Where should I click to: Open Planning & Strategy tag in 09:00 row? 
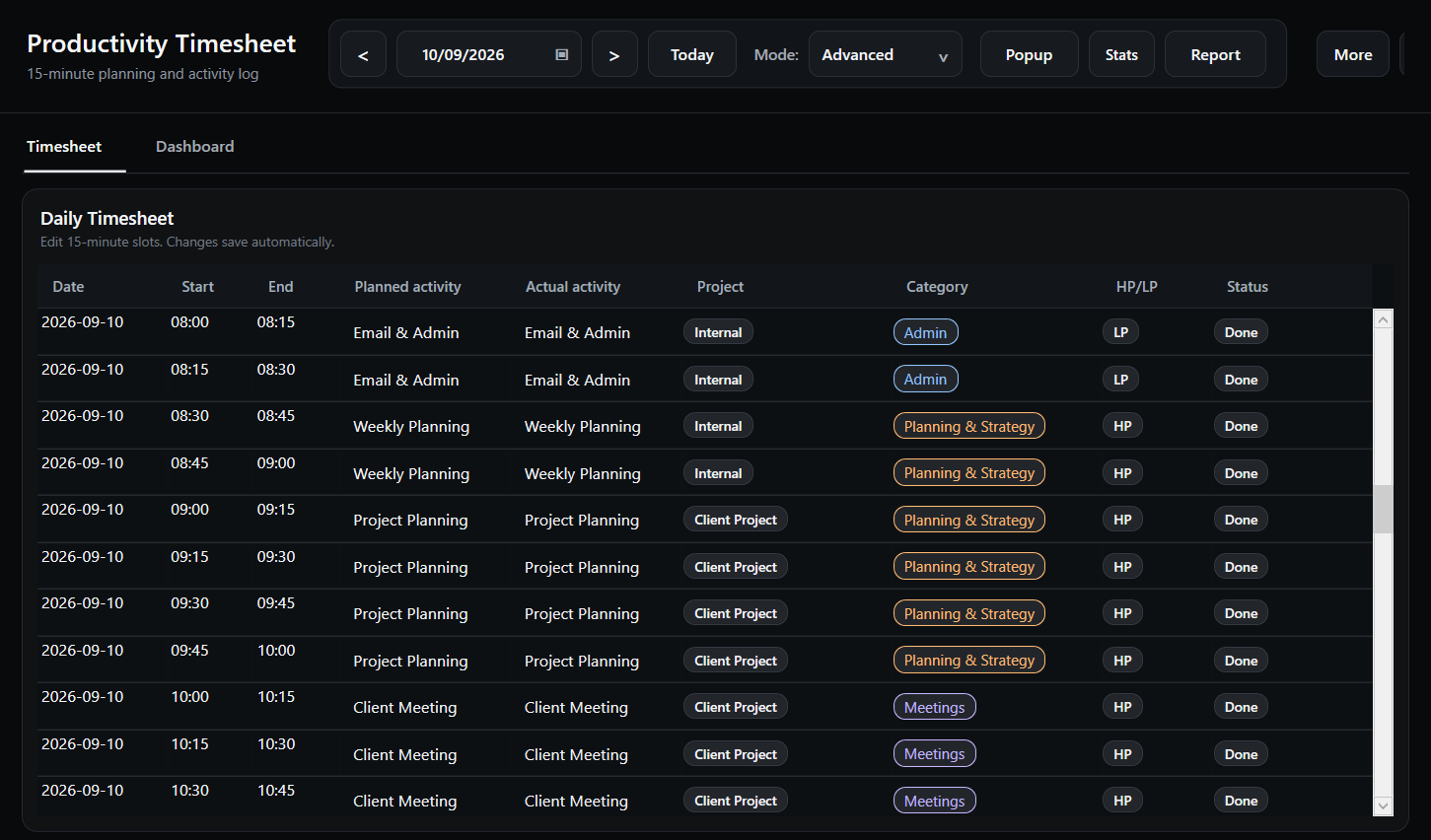(x=969, y=520)
